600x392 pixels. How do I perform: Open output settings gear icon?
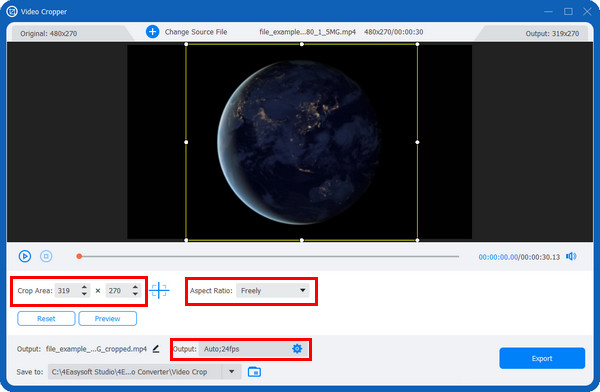tap(297, 348)
